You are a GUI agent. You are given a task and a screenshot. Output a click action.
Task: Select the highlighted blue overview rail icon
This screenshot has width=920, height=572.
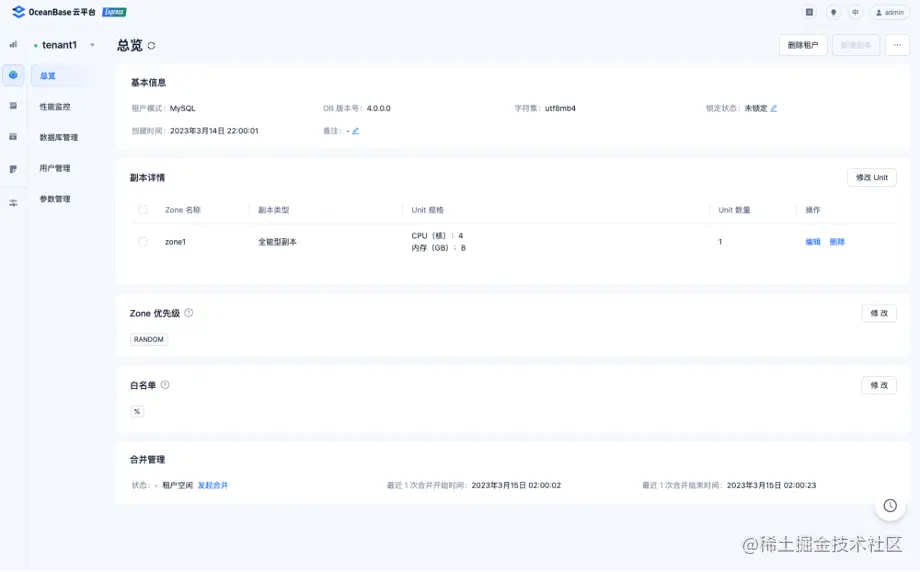[13, 75]
